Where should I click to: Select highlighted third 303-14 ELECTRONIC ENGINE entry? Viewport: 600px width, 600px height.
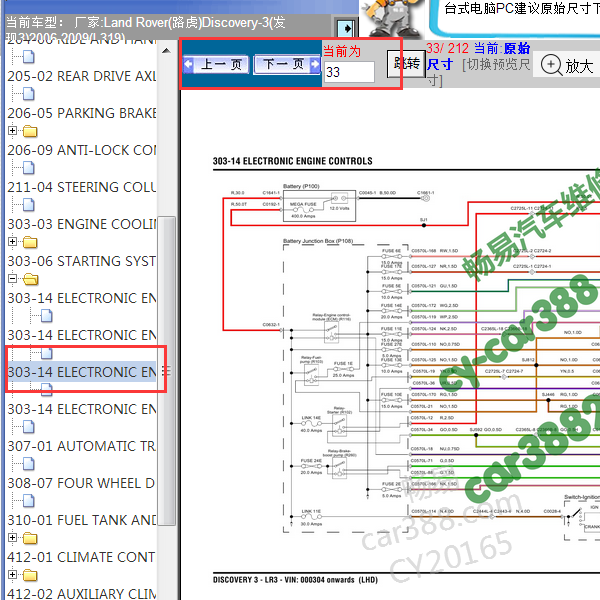(82, 372)
